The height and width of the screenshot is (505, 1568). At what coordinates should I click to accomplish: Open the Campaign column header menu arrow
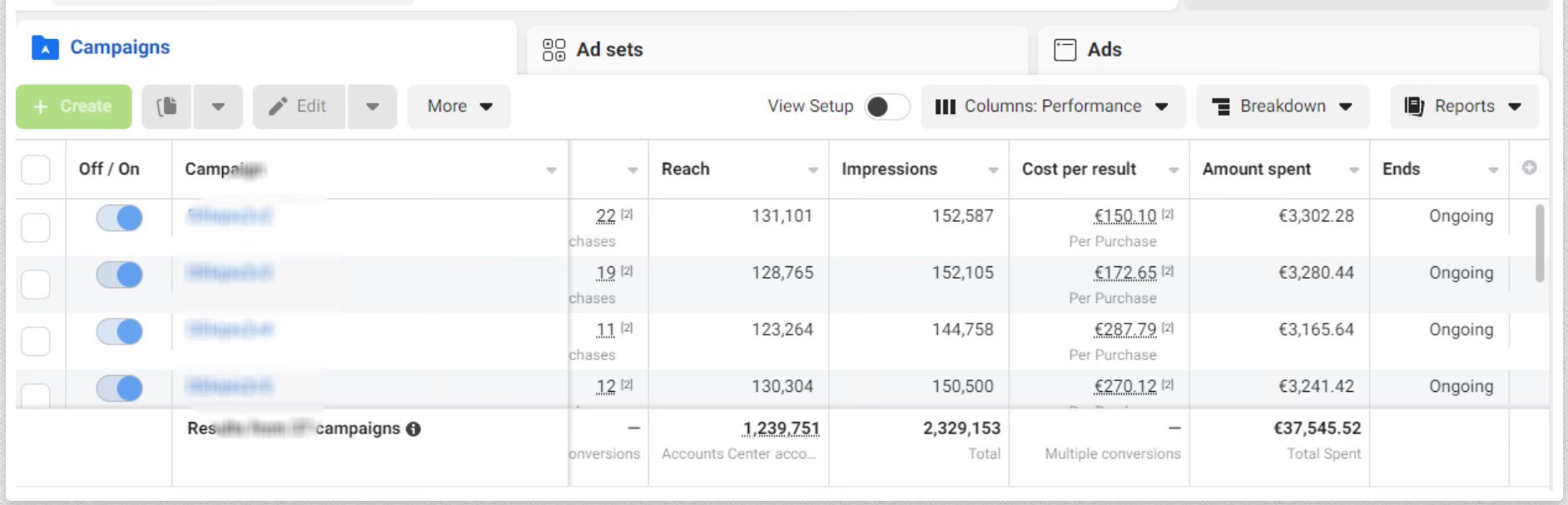tap(551, 170)
